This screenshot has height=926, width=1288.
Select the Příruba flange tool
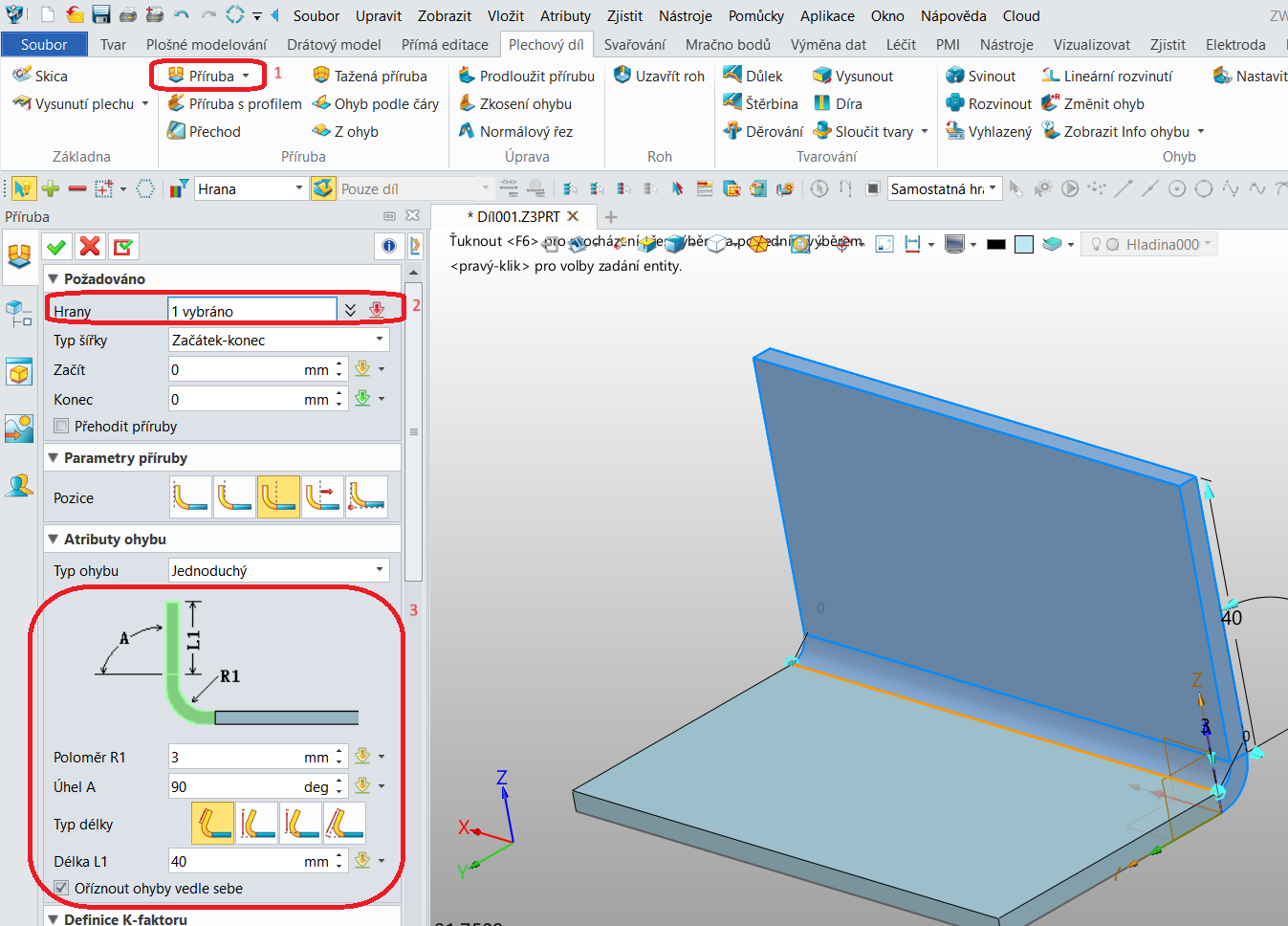pos(201,76)
